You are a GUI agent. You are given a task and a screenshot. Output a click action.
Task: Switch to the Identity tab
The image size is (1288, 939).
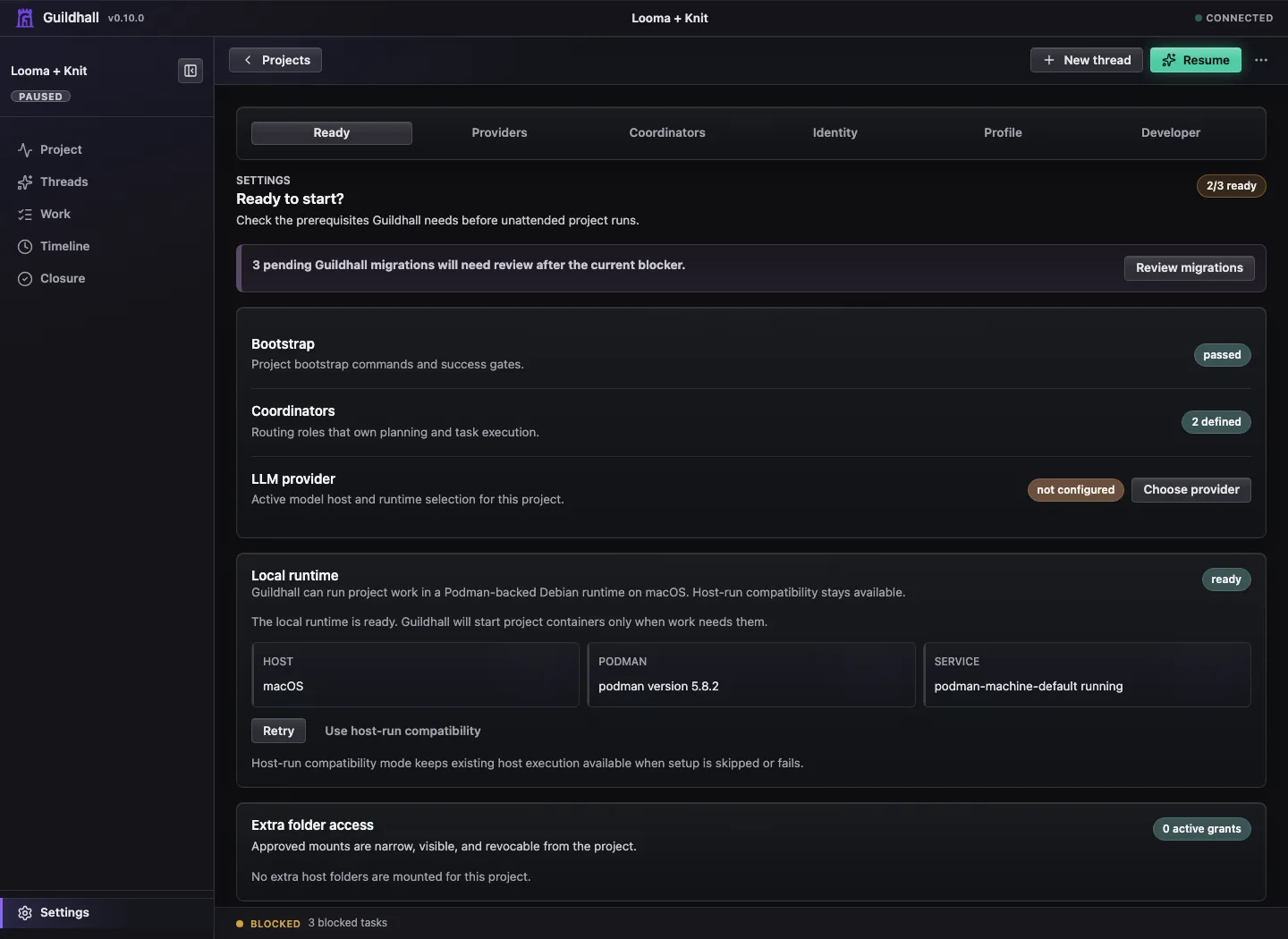[x=835, y=132]
